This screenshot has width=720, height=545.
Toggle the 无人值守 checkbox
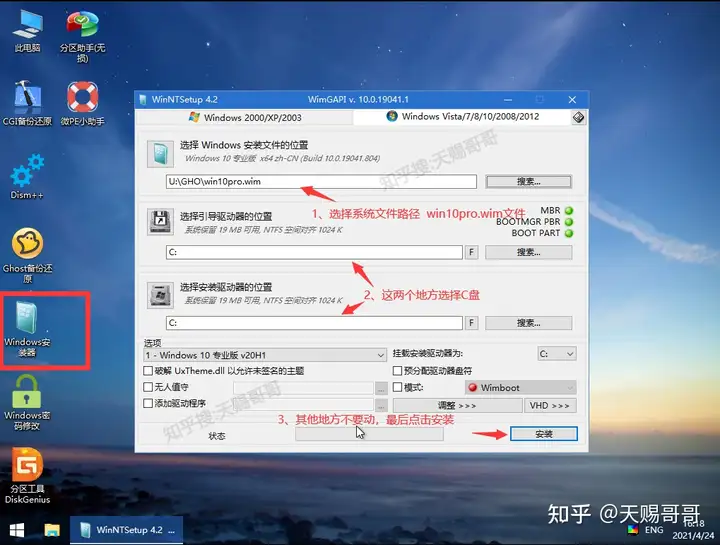pyautogui.click(x=148, y=387)
